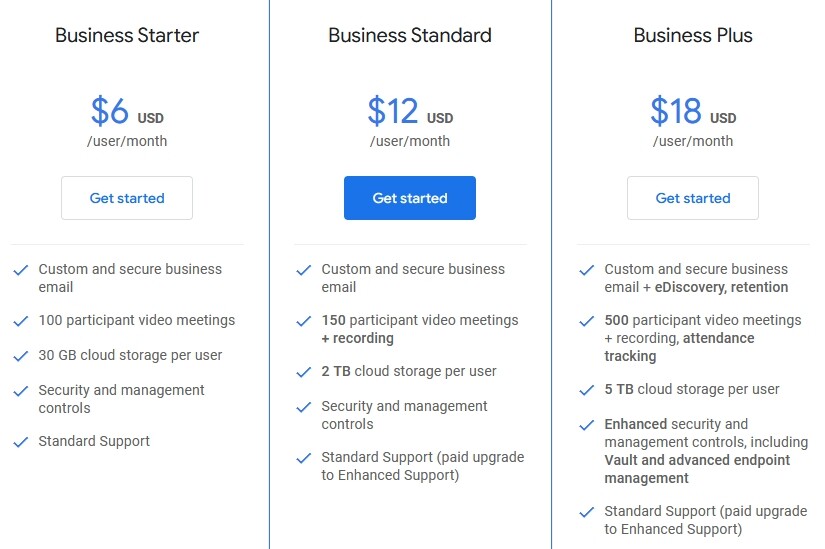The width and height of the screenshot is (825, 549).
Task: Click Get started under Business Starter
Action: coord(127,198)
